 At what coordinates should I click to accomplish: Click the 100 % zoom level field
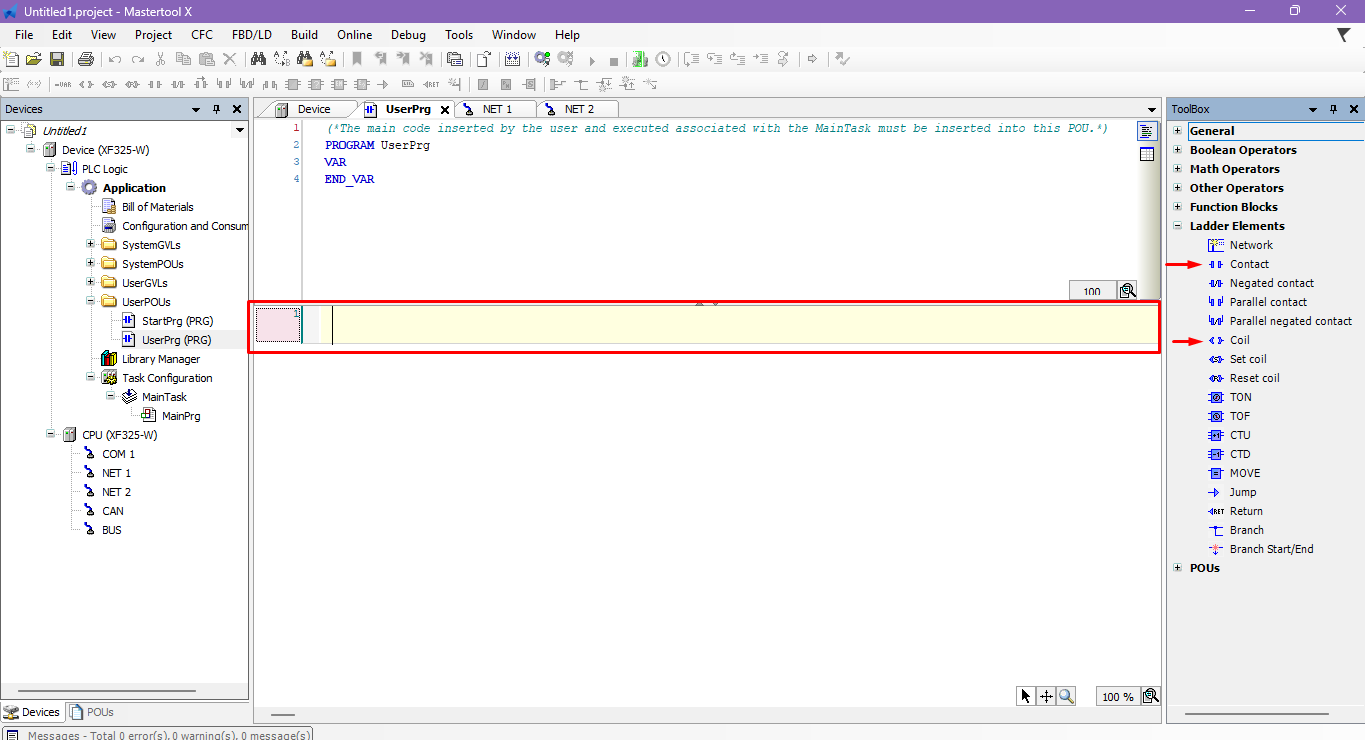coord(1117,697)
